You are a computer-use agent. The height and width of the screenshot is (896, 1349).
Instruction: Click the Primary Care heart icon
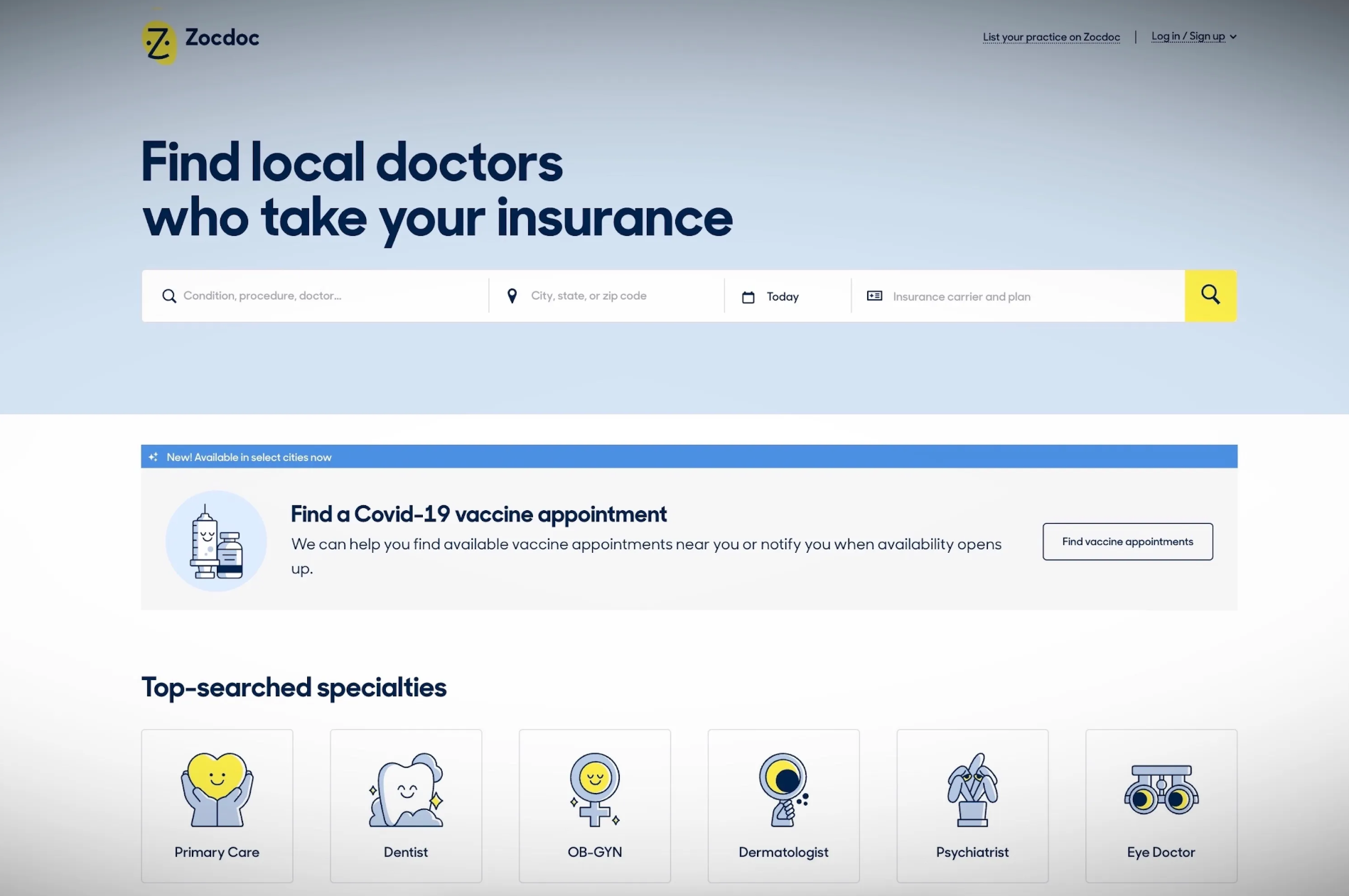[217, 789]
